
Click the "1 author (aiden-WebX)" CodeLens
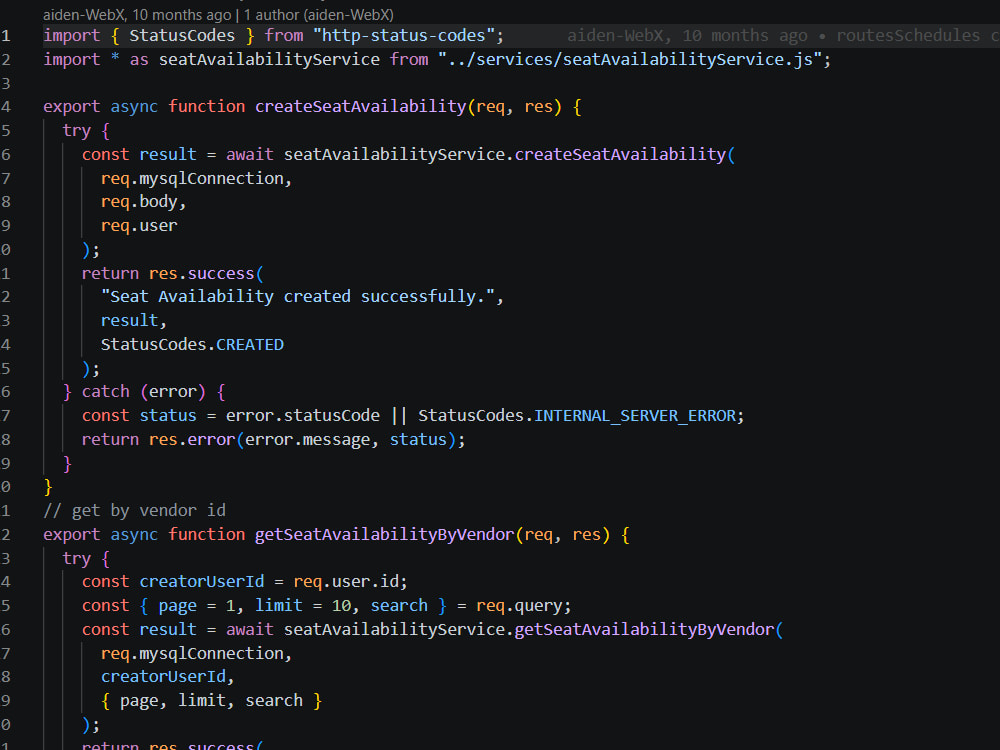pos(319,15)
